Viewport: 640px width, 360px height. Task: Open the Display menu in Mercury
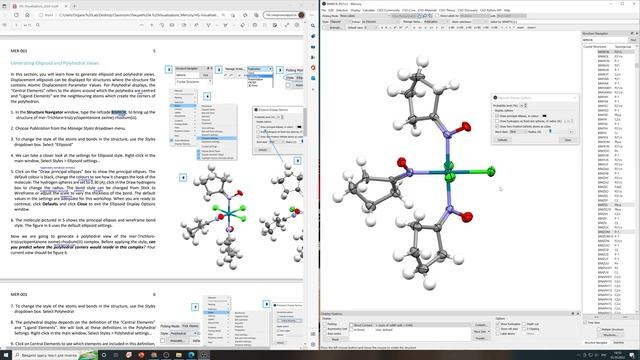355,10
